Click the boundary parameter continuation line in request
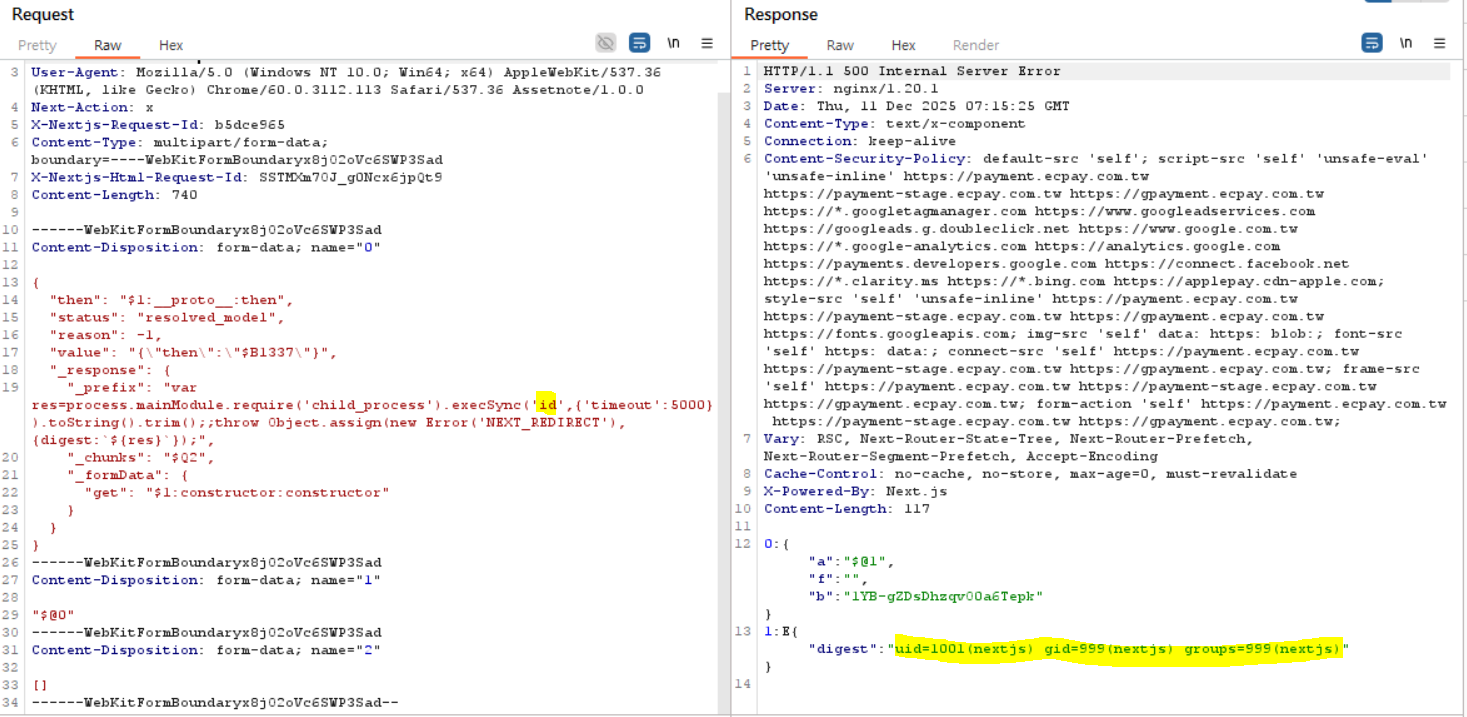1467x717 pixels. pyautogui.click(x=237, y=160)
